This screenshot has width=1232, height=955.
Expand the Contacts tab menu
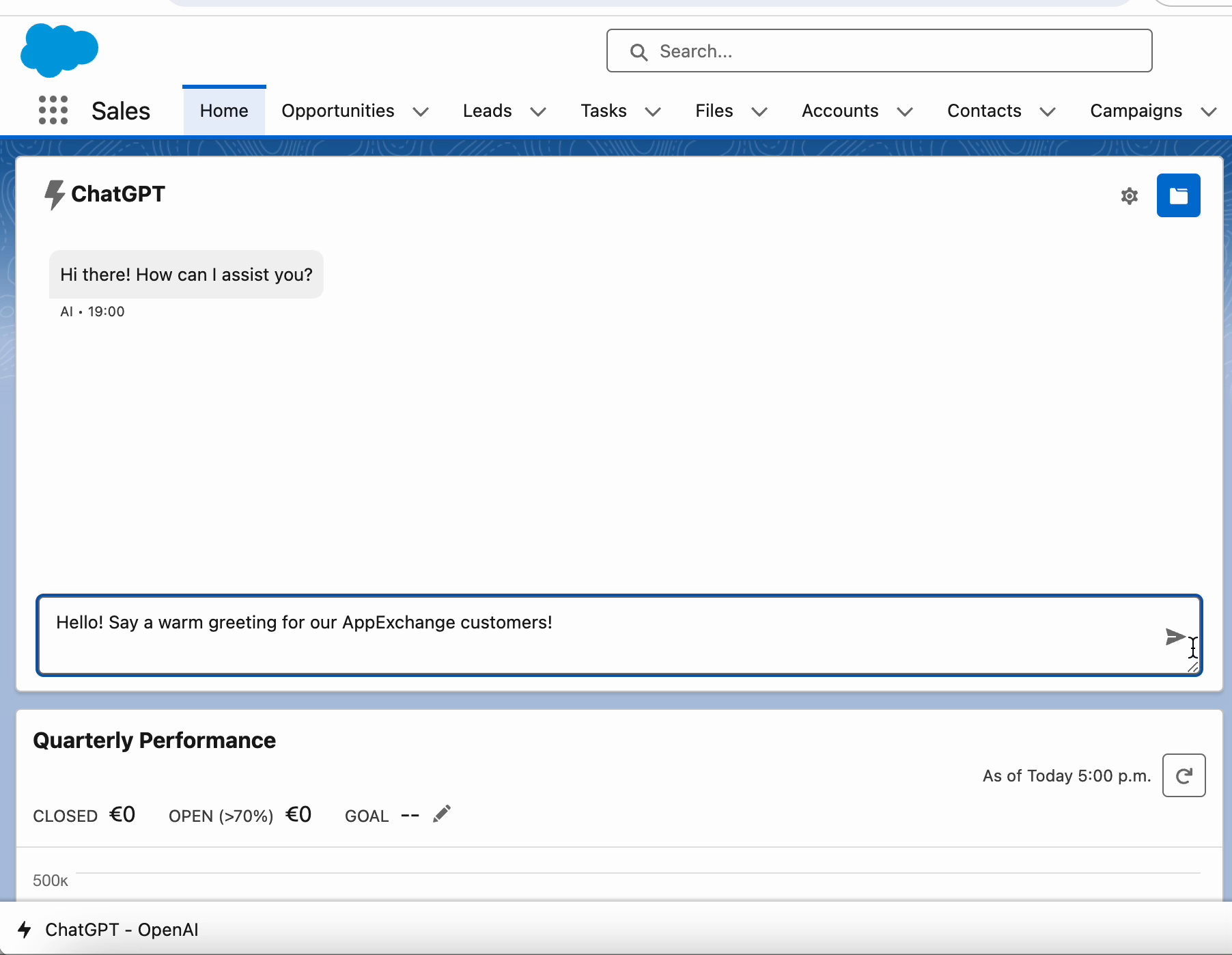(x=1048, y=111)
